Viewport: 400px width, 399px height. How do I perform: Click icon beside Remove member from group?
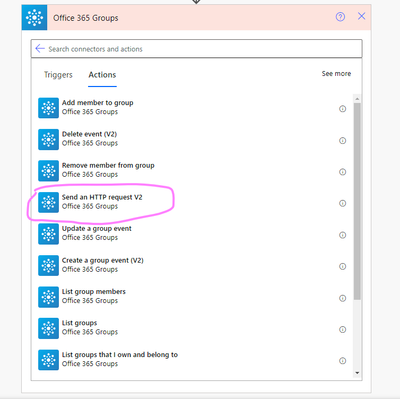[x=48, y=171]
